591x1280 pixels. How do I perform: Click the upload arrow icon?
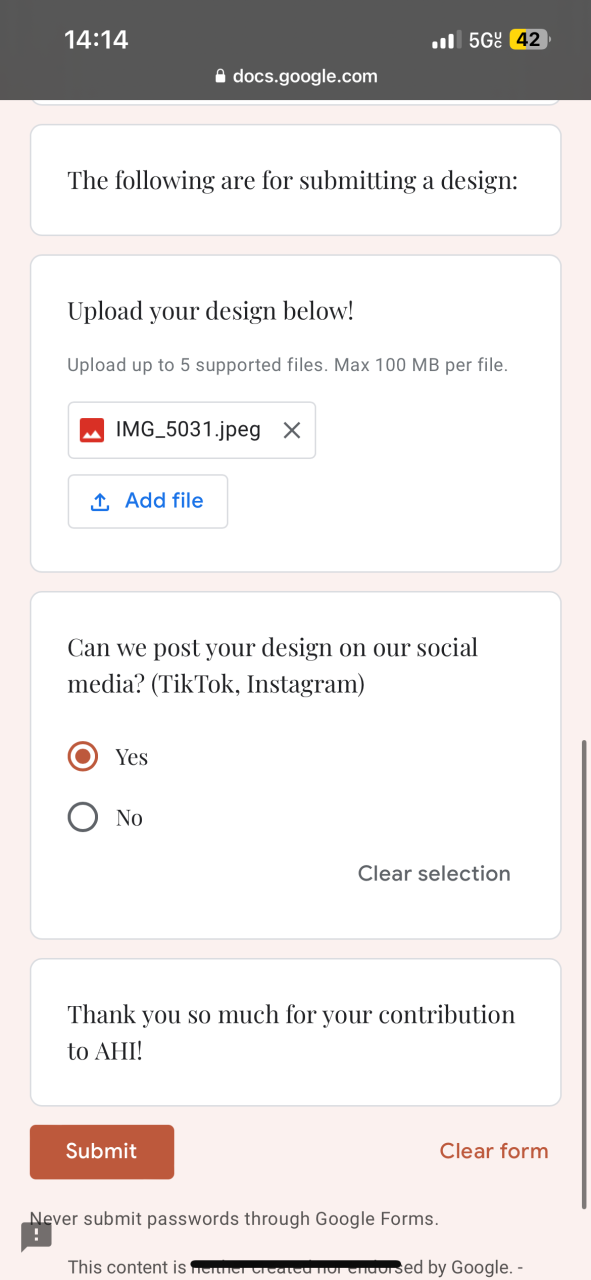100,502
